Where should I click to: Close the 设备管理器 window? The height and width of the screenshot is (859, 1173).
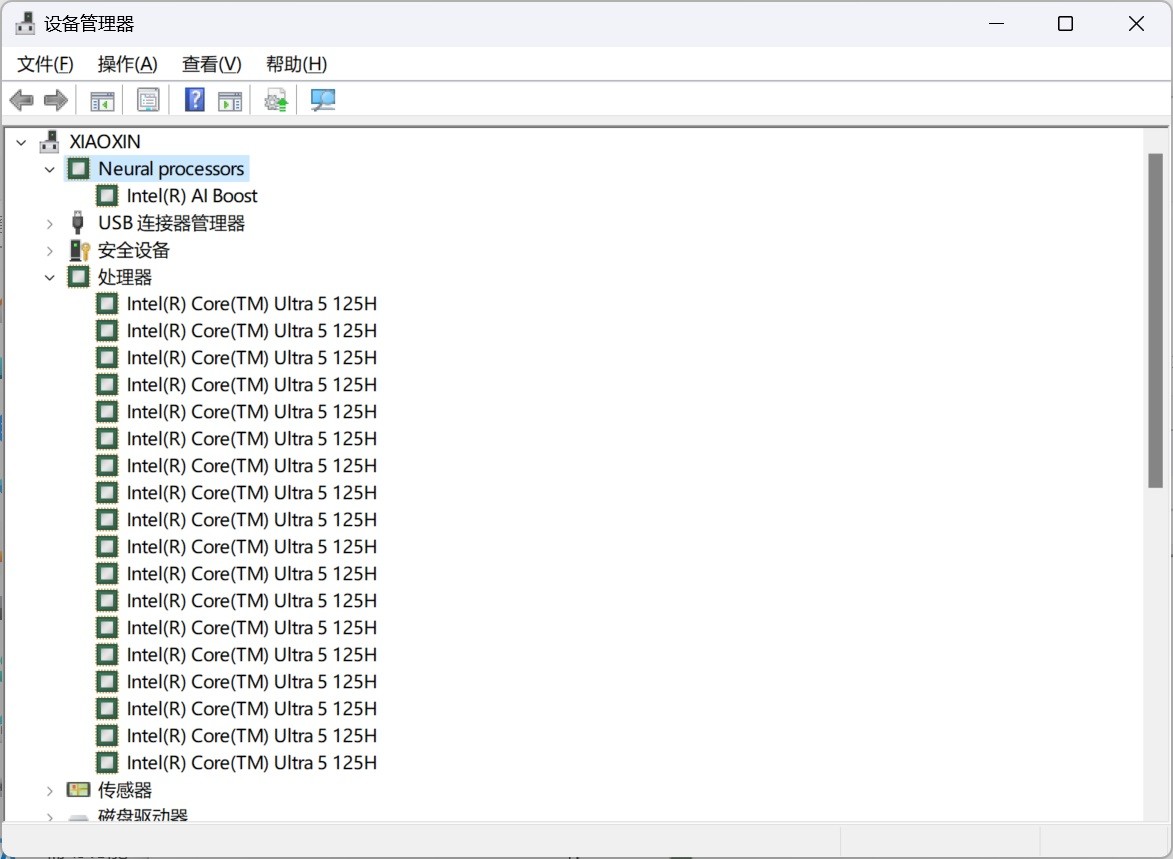coord(1136,24)
